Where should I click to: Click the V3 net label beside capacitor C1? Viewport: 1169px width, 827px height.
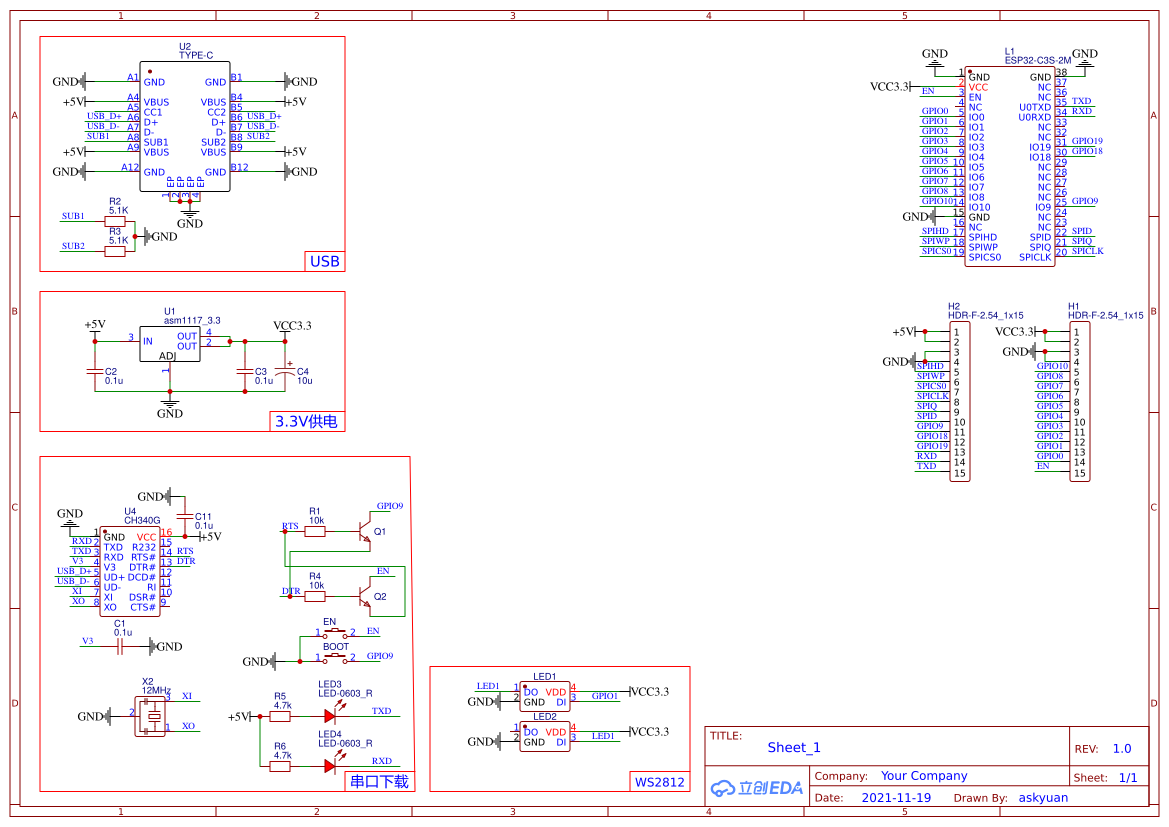click(x=88, y=641)
